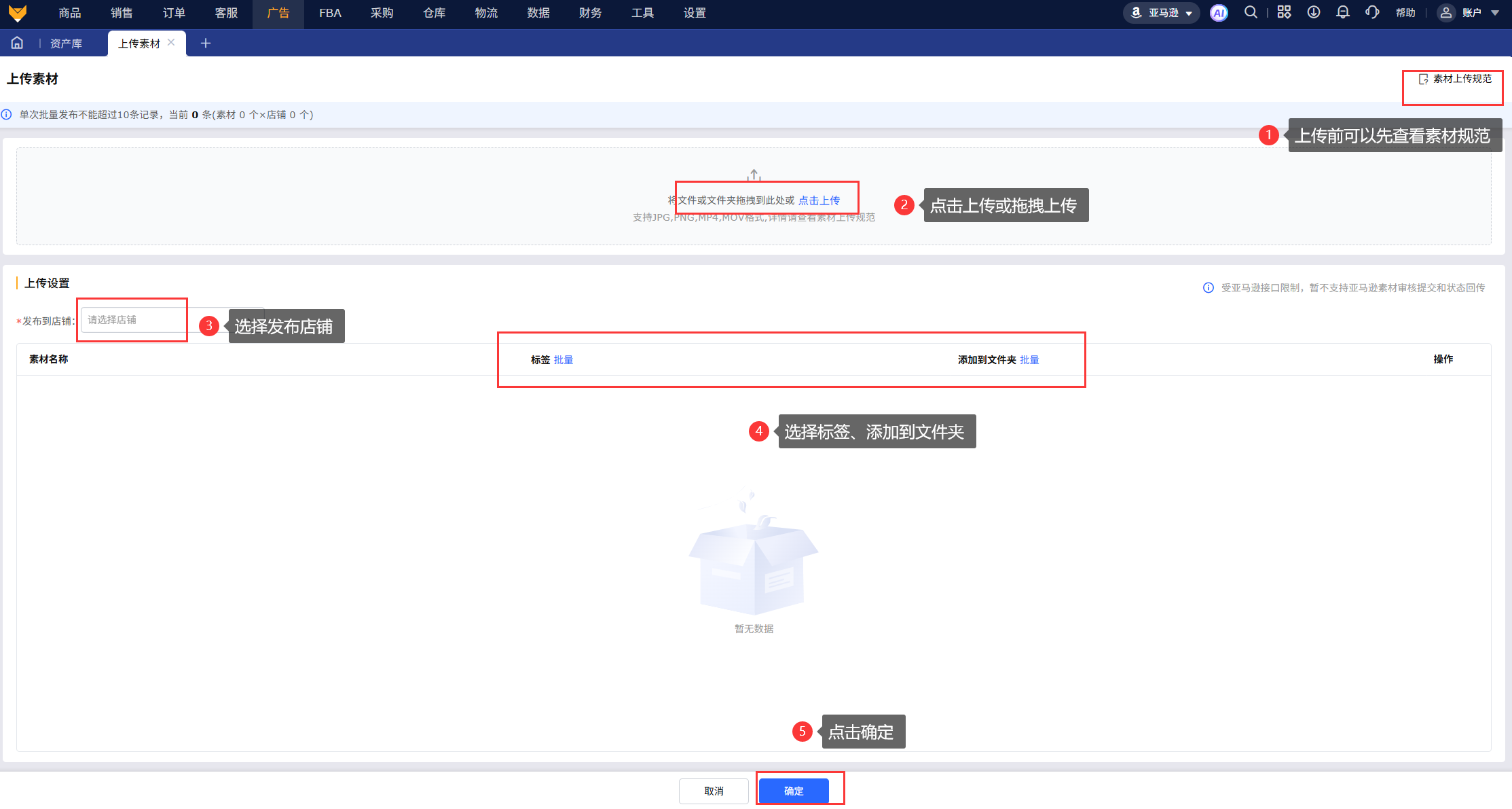Open the 账户 account dropdown

(x=1470, y=13)
